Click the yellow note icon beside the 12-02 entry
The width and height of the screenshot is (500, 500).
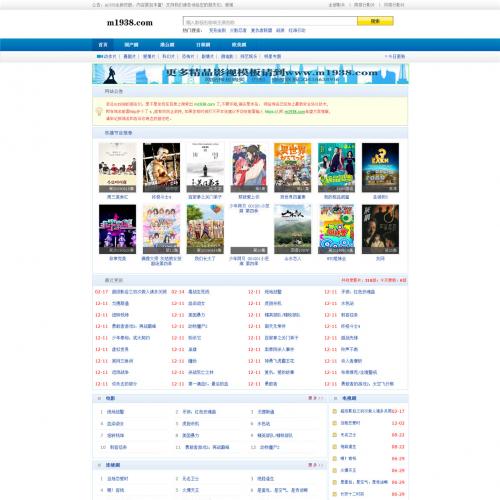click(335, 423)
